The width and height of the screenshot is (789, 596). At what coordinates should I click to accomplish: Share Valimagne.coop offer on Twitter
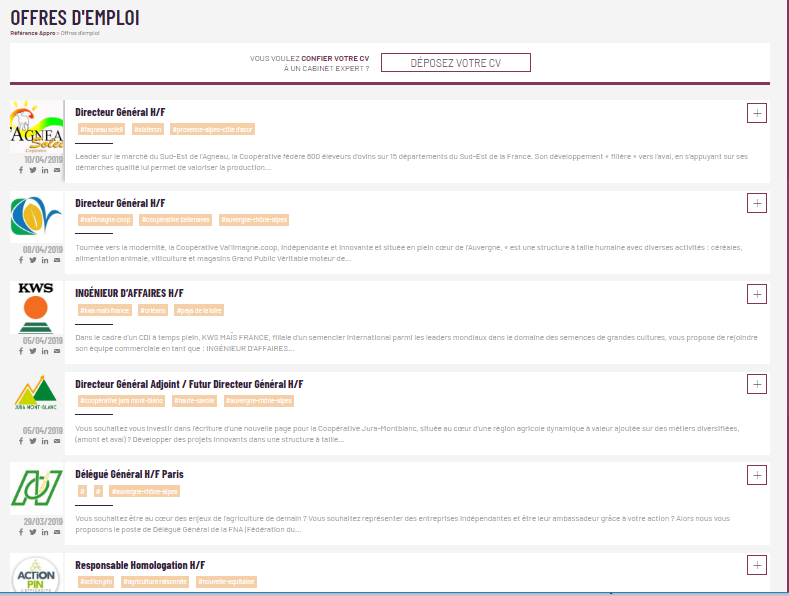click(x=33, y=260)
